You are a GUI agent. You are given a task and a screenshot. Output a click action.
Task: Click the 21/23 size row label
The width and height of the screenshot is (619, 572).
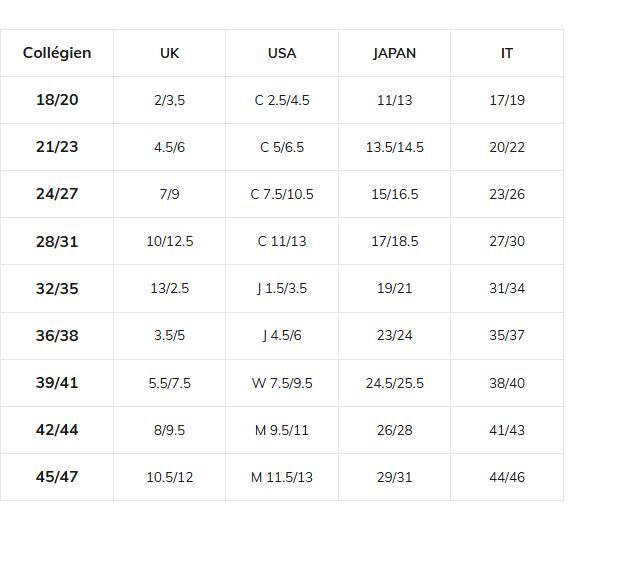[57, 147]
